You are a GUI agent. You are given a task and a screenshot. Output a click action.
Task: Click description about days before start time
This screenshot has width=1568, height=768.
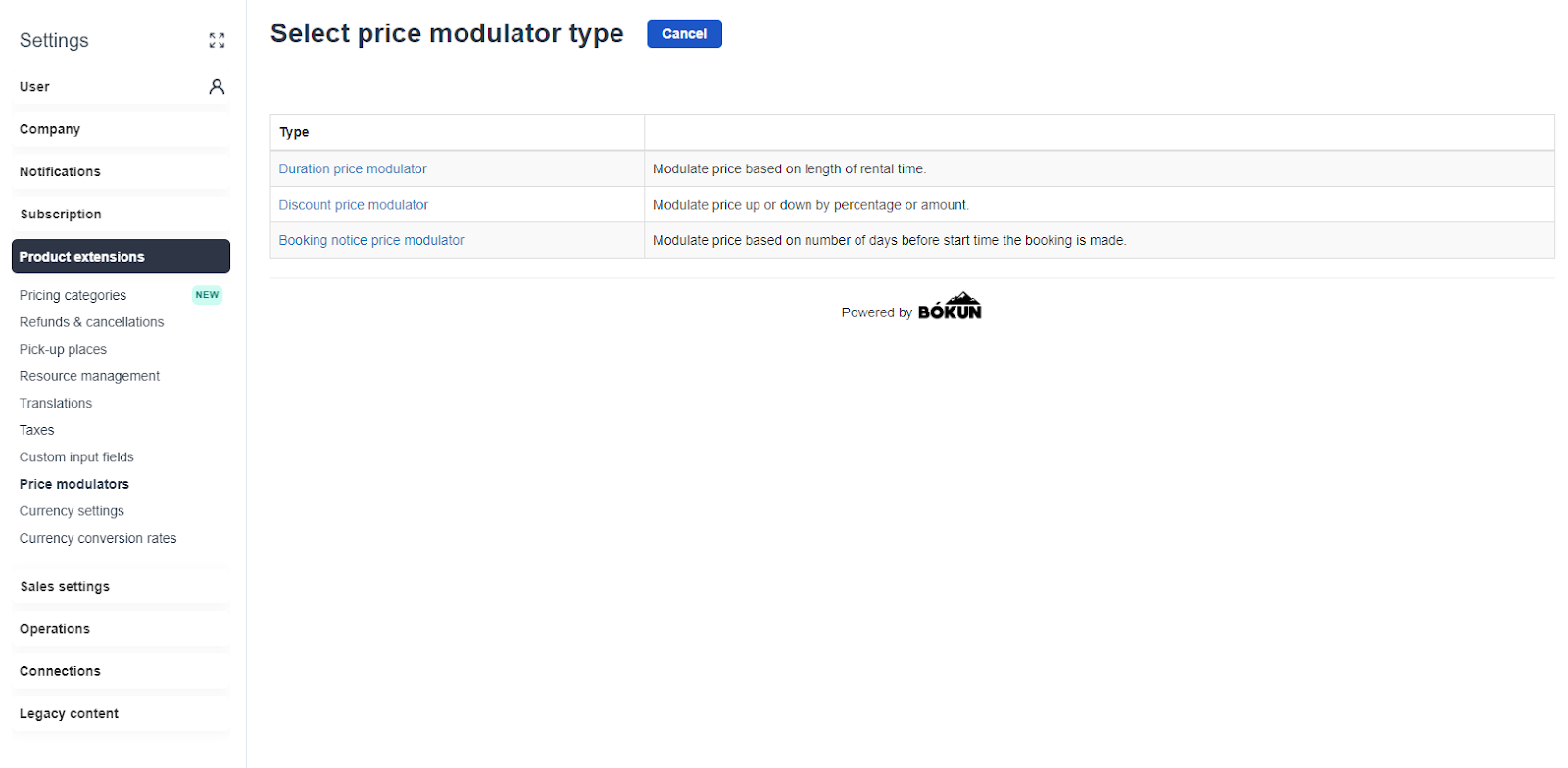coord(890,240)
